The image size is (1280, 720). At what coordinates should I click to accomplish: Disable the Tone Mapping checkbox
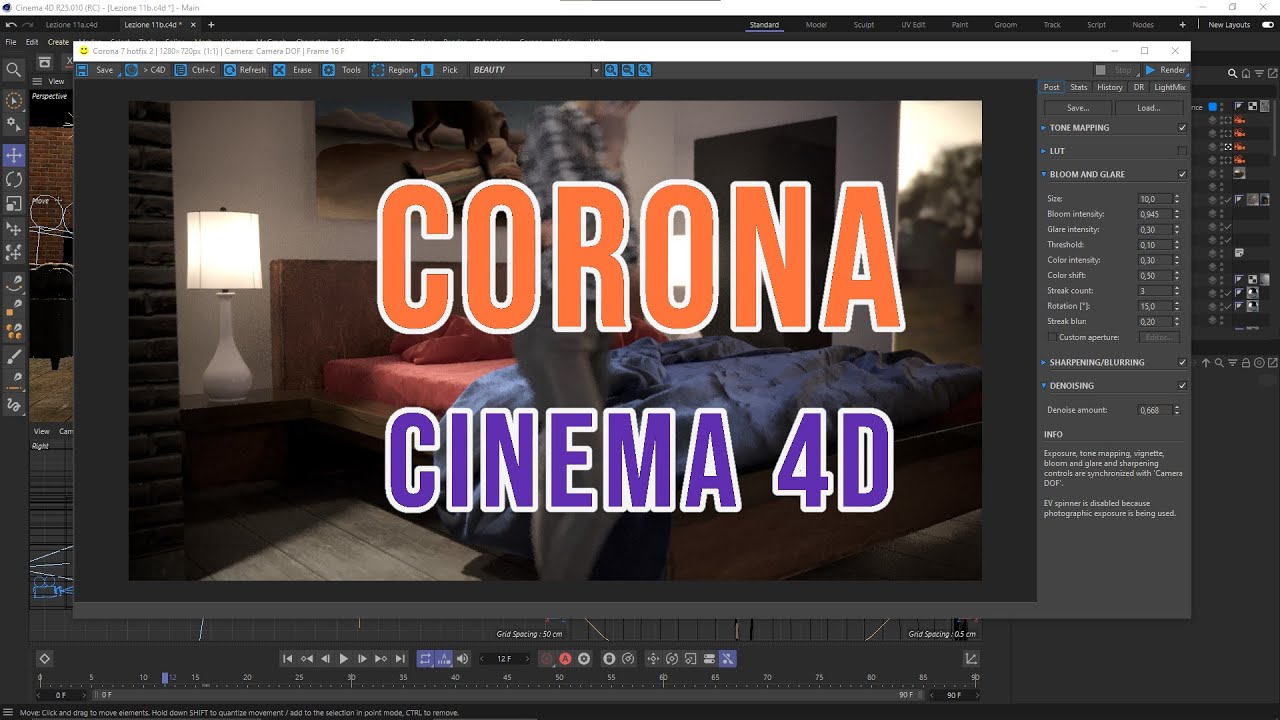coord(1182,128)
